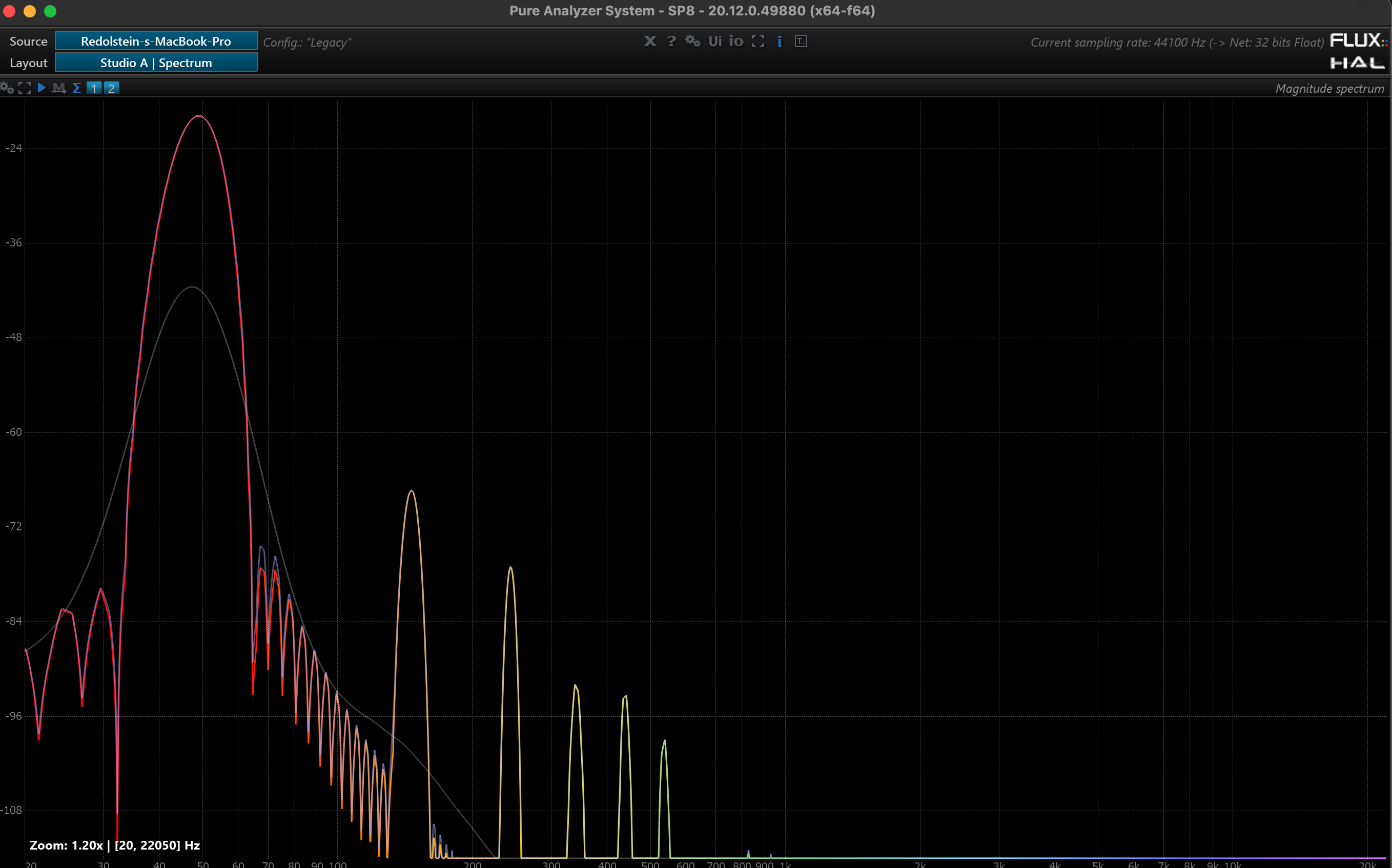Viewport: 1392px width, 868px height.
Task: Click the Config.: "Legacy" label
Action: click(x=307, y=42)
